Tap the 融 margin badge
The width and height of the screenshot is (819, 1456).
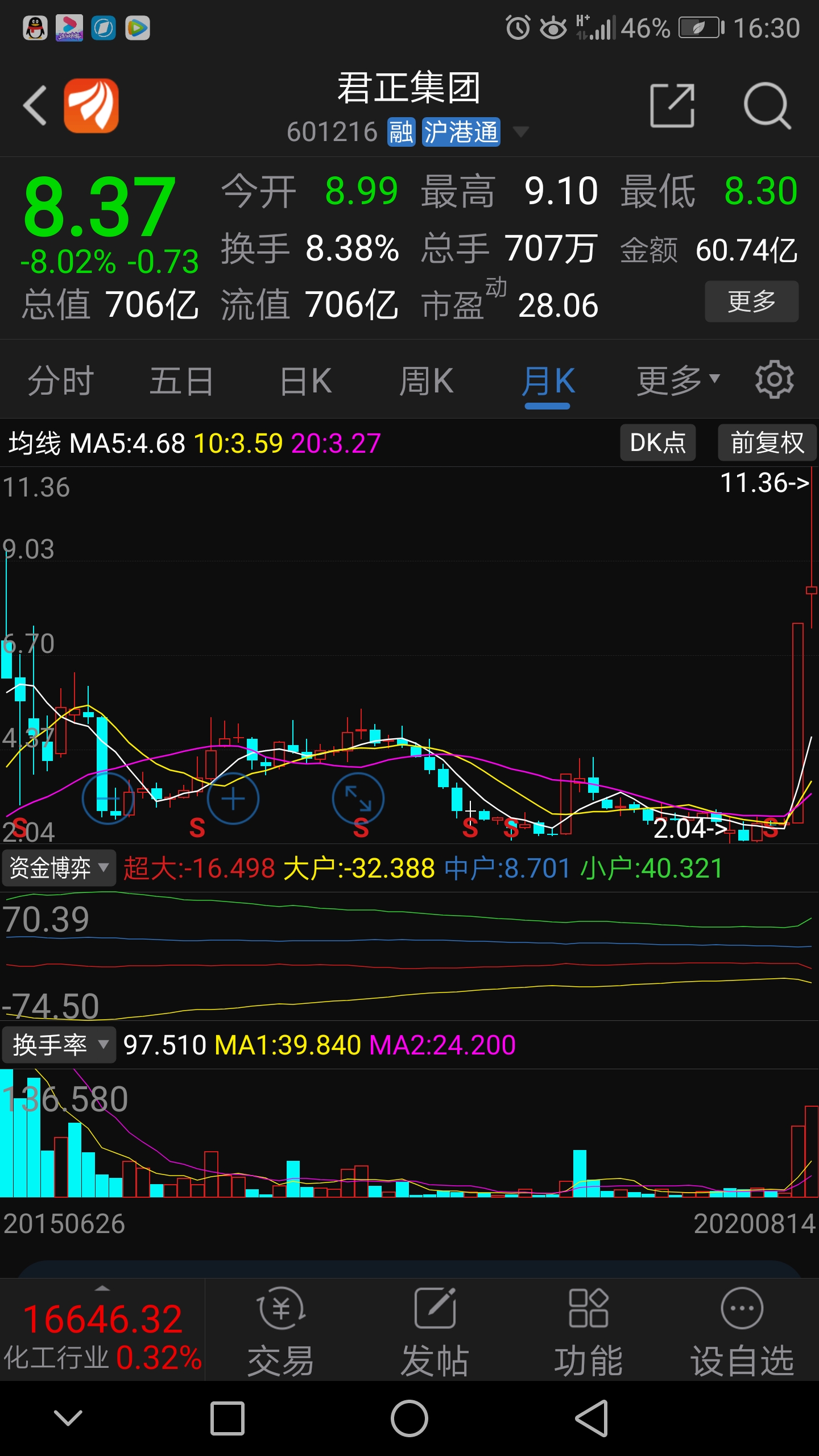(x=402, y=132)
